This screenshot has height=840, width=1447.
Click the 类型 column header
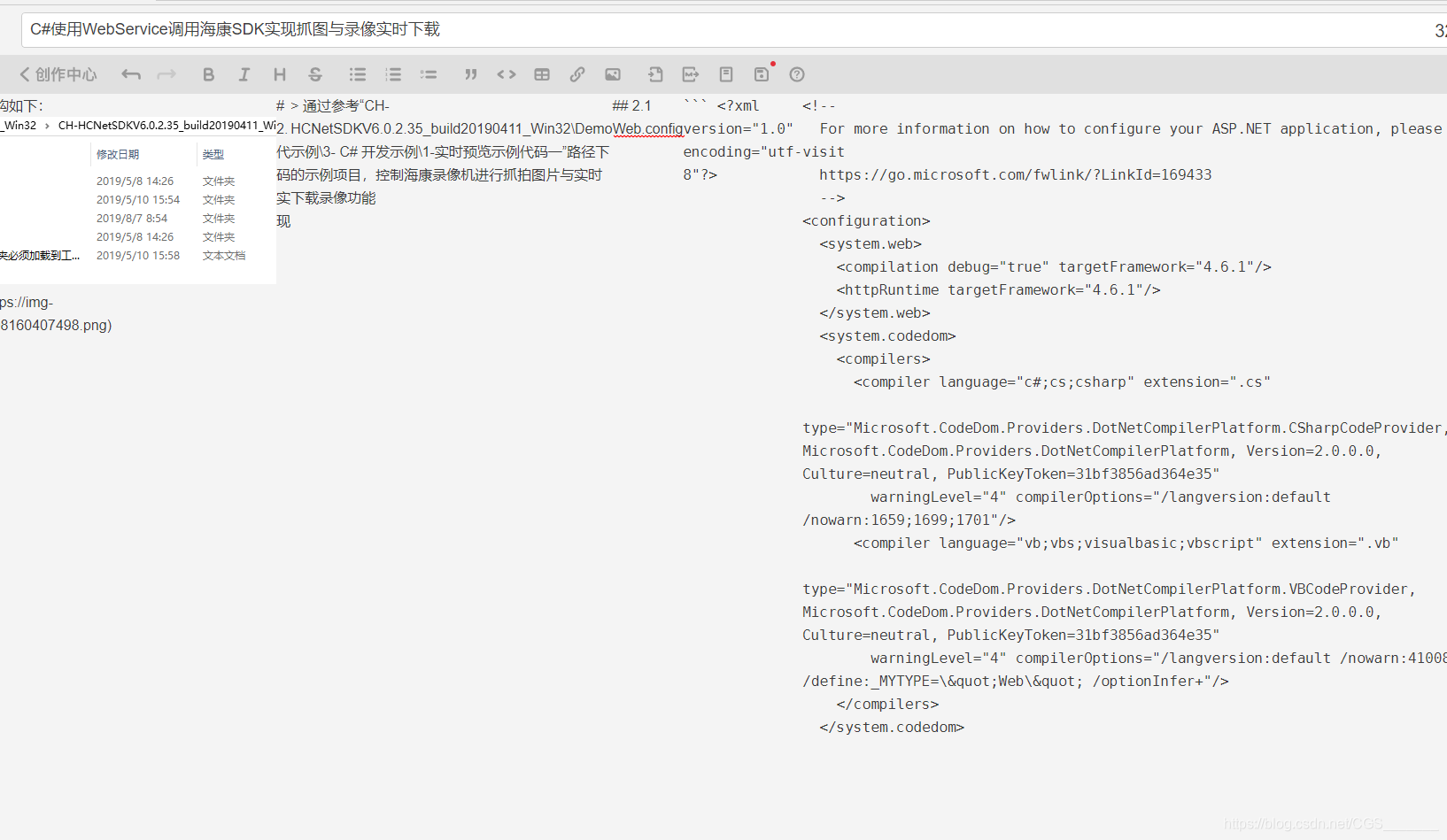point(213,154)
